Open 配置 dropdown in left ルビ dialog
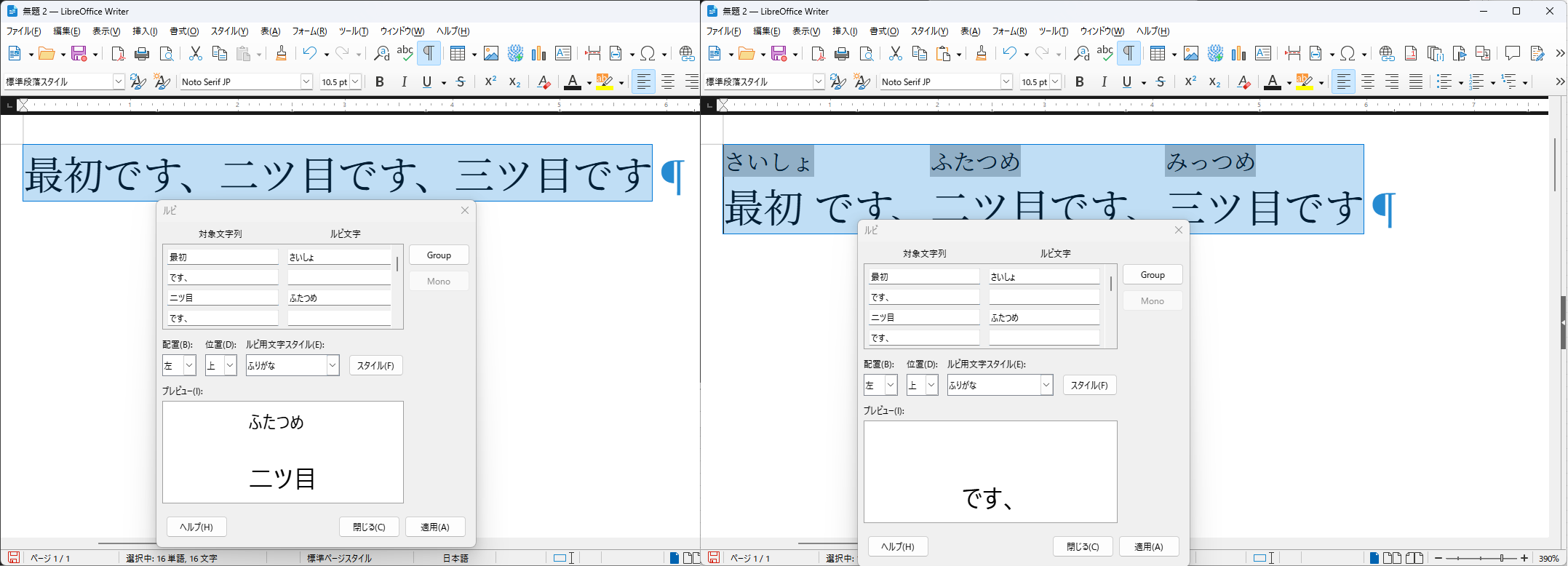This screenshot has width=1568, height=566. 189,365
